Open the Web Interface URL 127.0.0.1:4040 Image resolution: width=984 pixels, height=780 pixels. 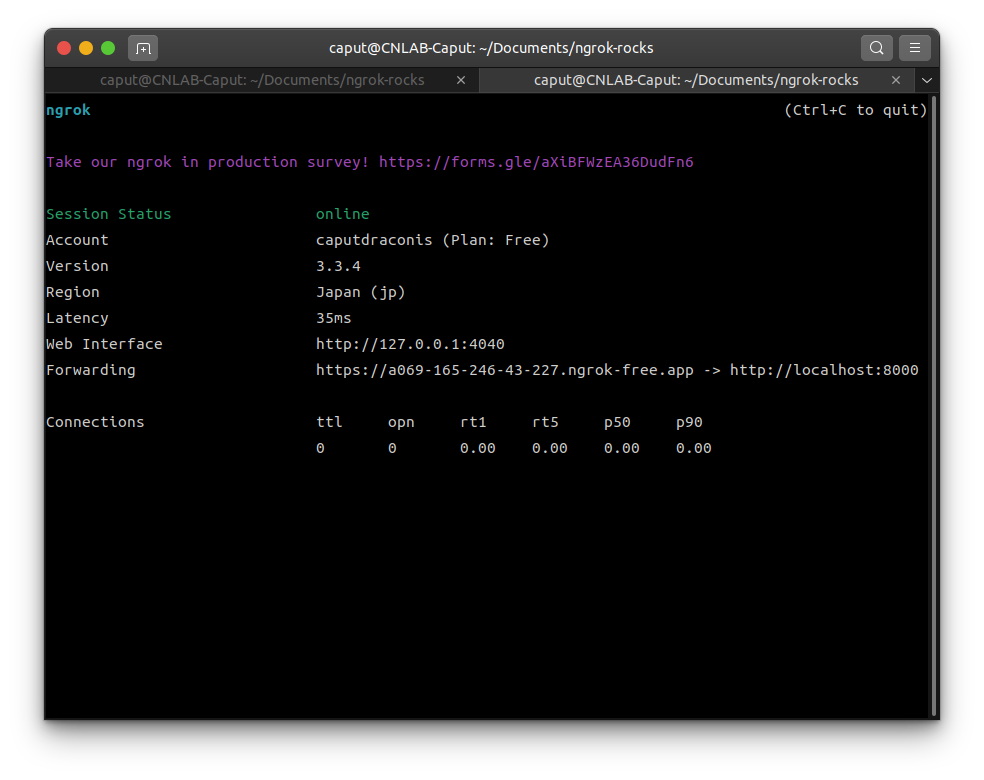tap(410, 344)
